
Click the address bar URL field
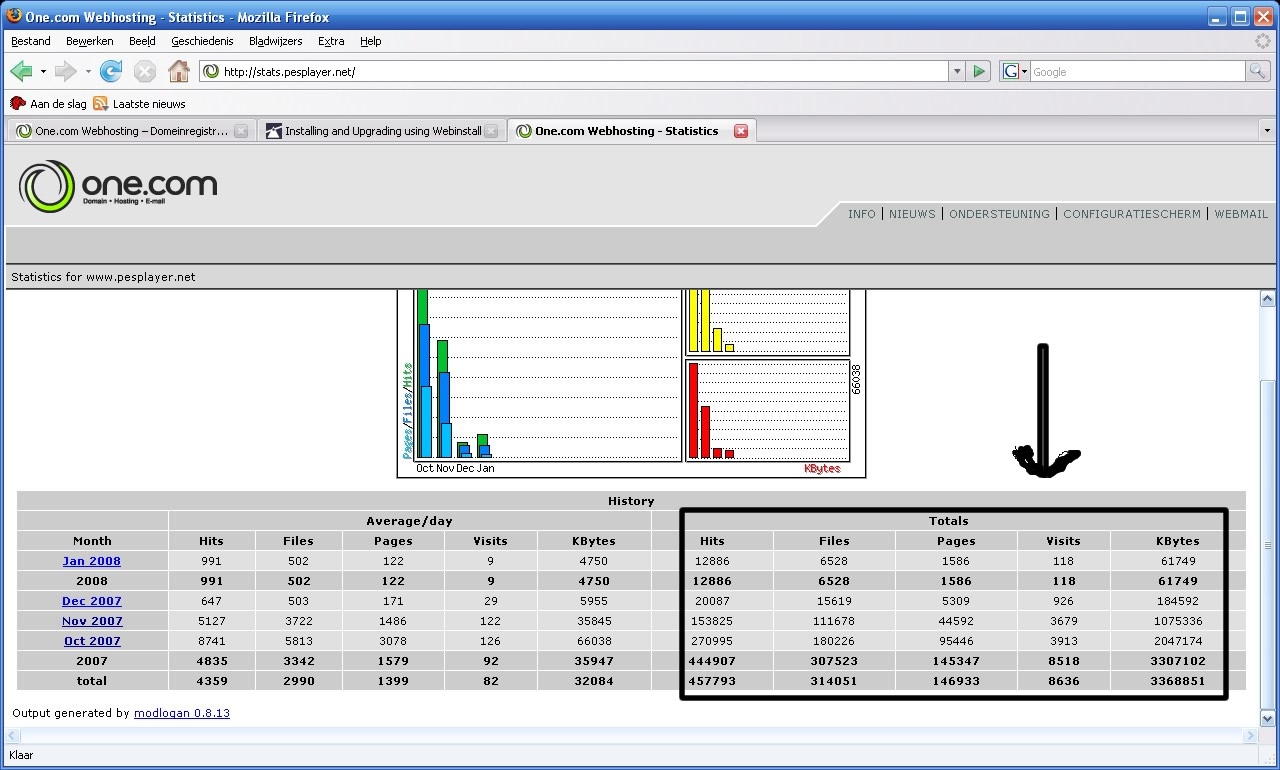pos(574,71)
